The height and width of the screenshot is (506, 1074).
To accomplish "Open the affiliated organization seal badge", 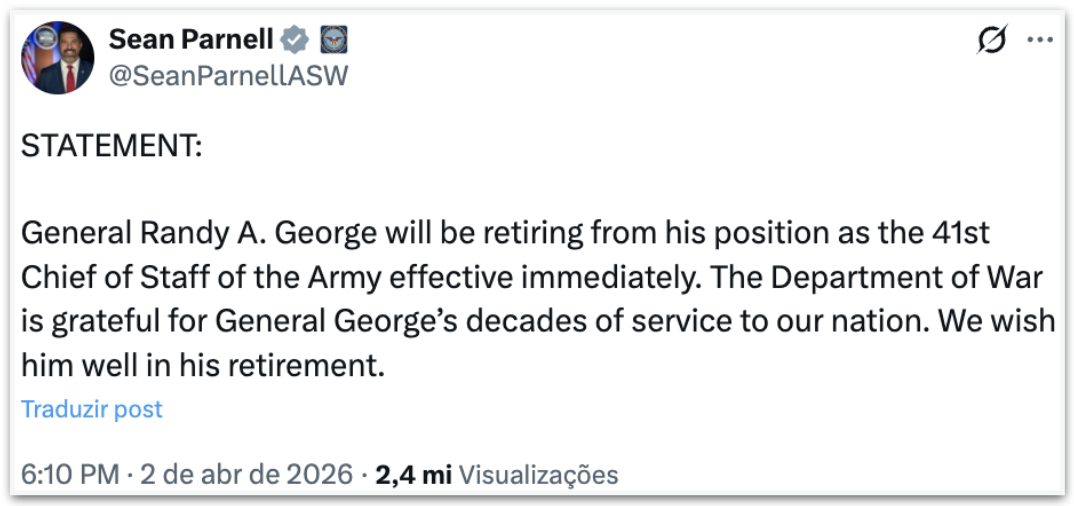I will pos(332,41).
